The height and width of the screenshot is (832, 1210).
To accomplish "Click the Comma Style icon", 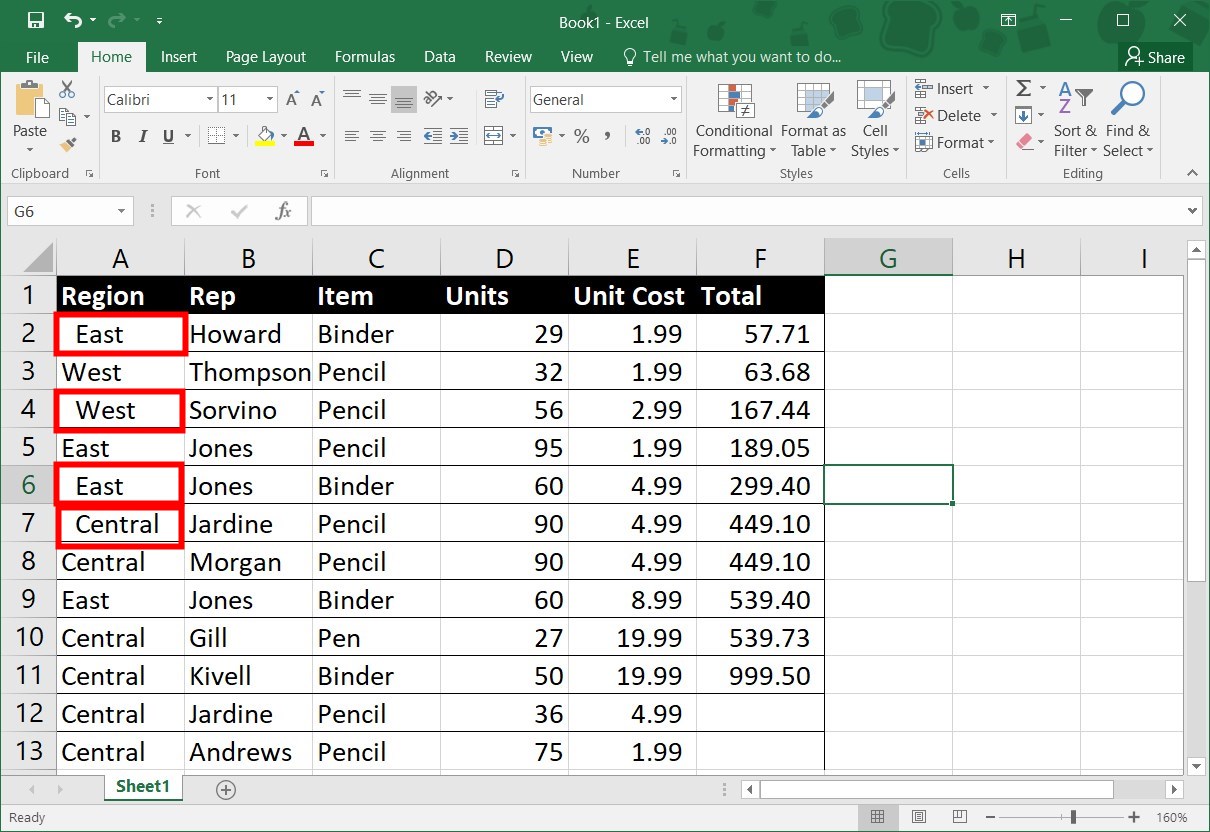I will [608, 136].
